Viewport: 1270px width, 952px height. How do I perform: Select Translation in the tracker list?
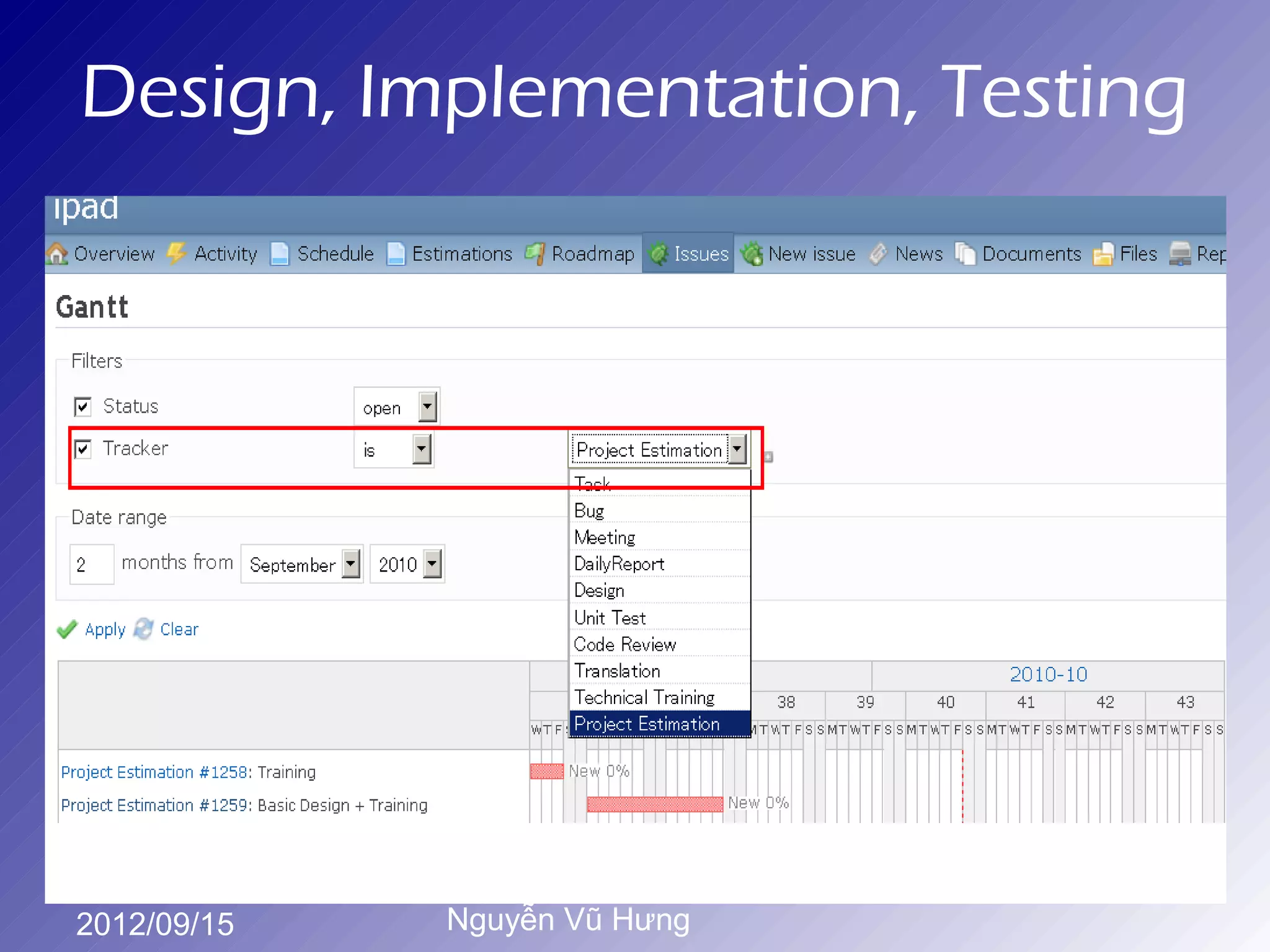(x=659, y=671)
